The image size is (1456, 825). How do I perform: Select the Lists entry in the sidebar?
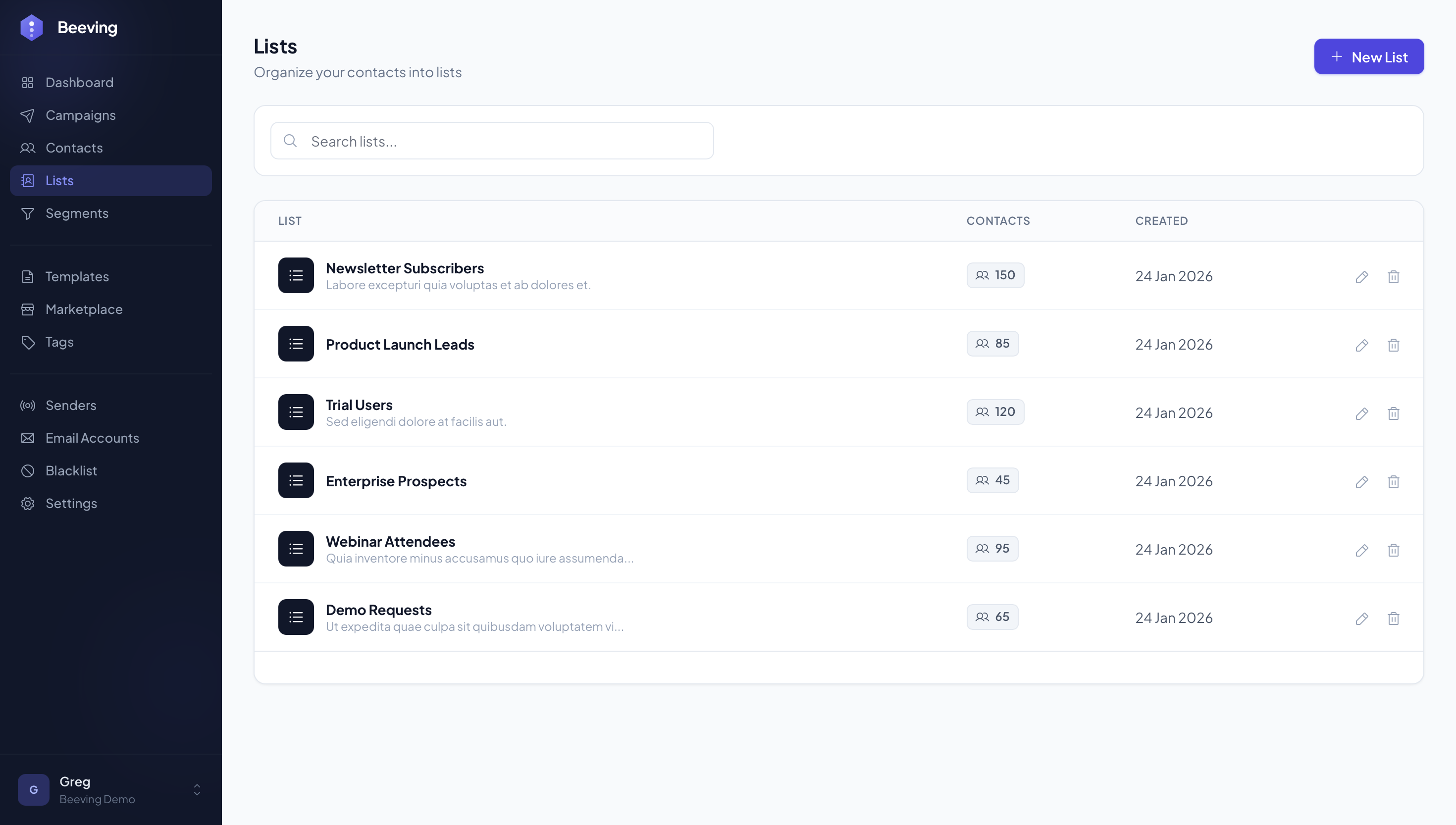[x=59, y=180]
